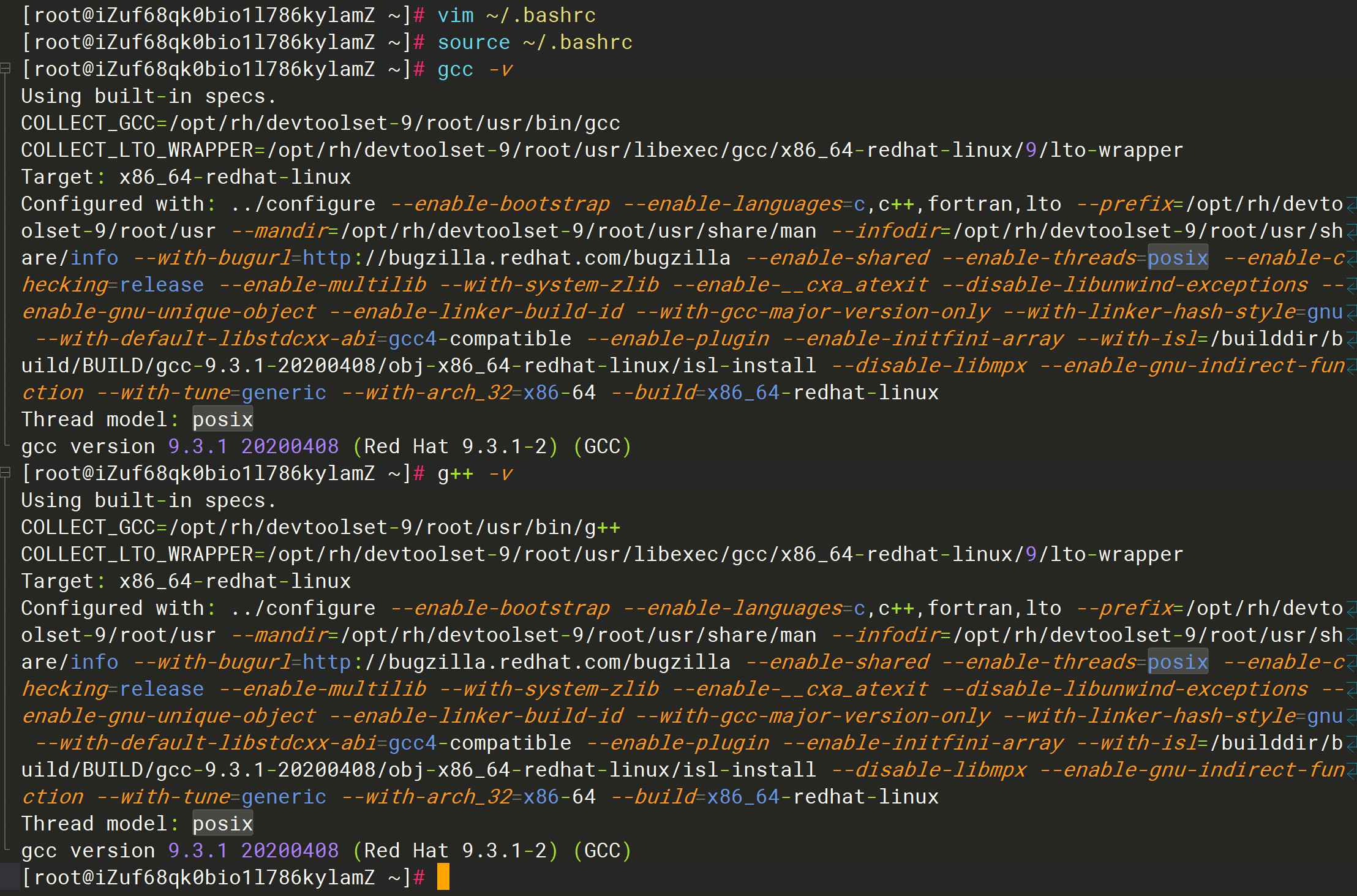Click highlighted 'posix' after first Thread model
Image resolution: width=1357 pixels, height=896 pixels.
[223, 420]
